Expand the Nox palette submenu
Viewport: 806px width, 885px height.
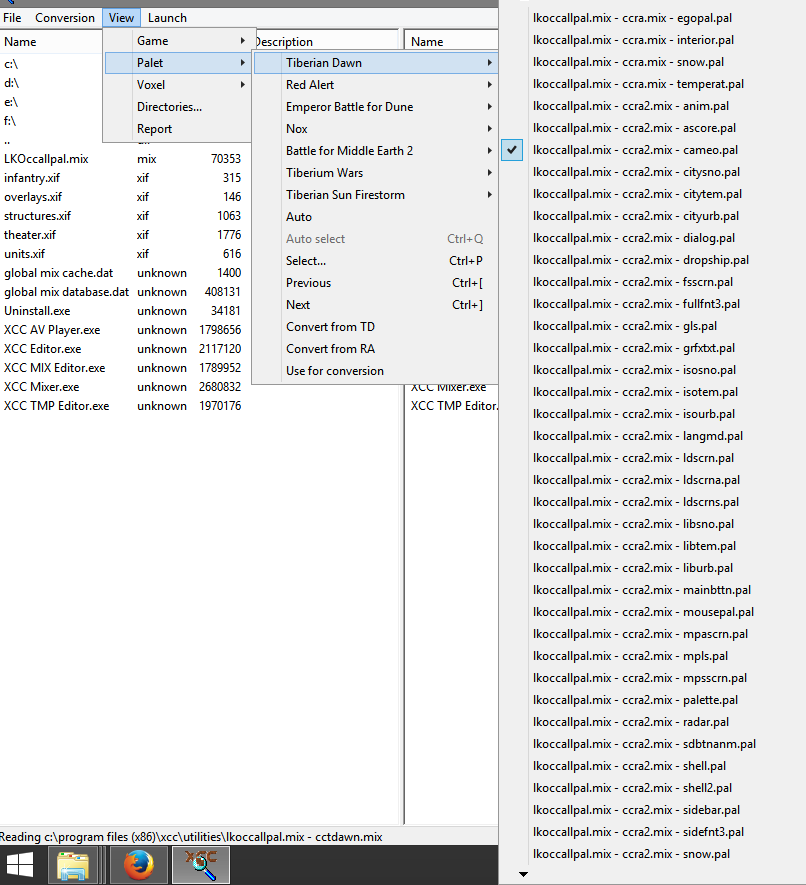pos(375,129)
